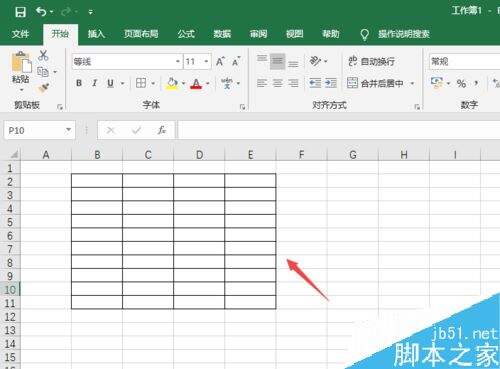This screenshot has width=500, height=369.
Task: Open the Fill Color dropdown arrow
Action: point(183,83)
